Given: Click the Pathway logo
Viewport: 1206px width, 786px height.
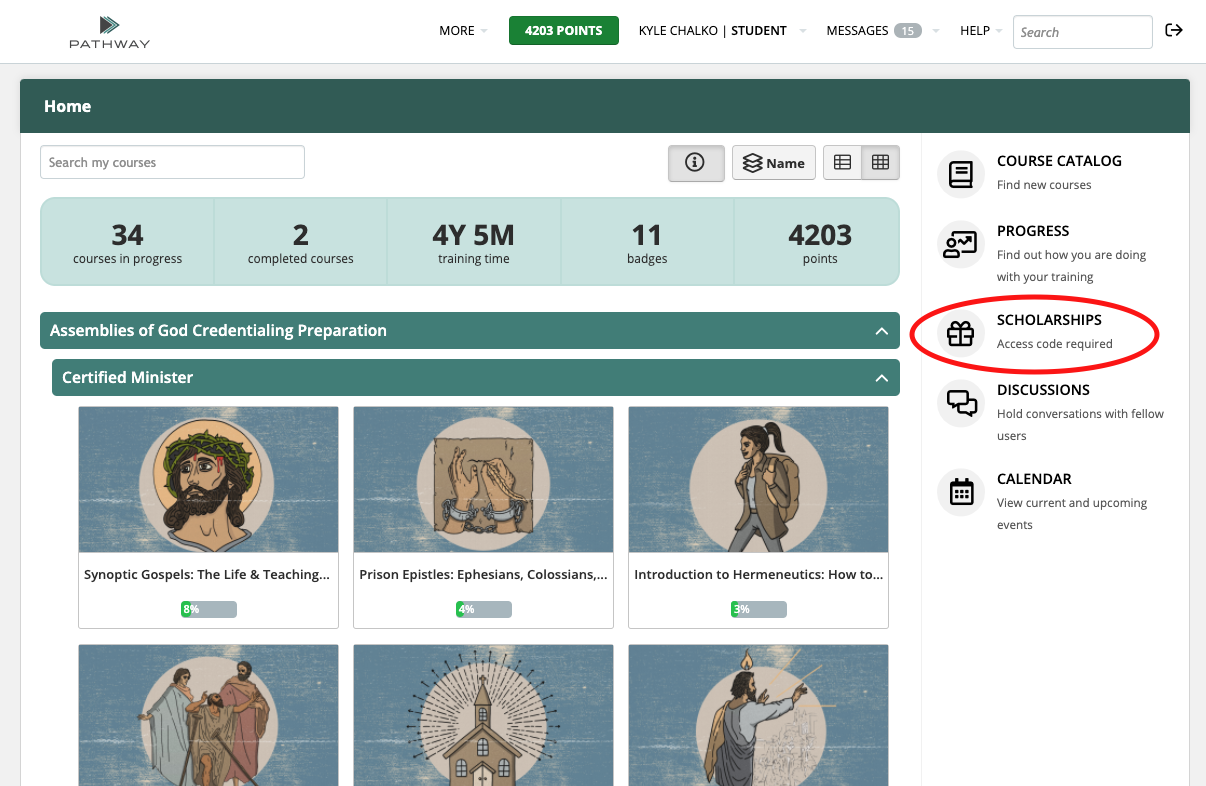Looking at the screenshot, I should pyautogui.click(x=110, y=32).
